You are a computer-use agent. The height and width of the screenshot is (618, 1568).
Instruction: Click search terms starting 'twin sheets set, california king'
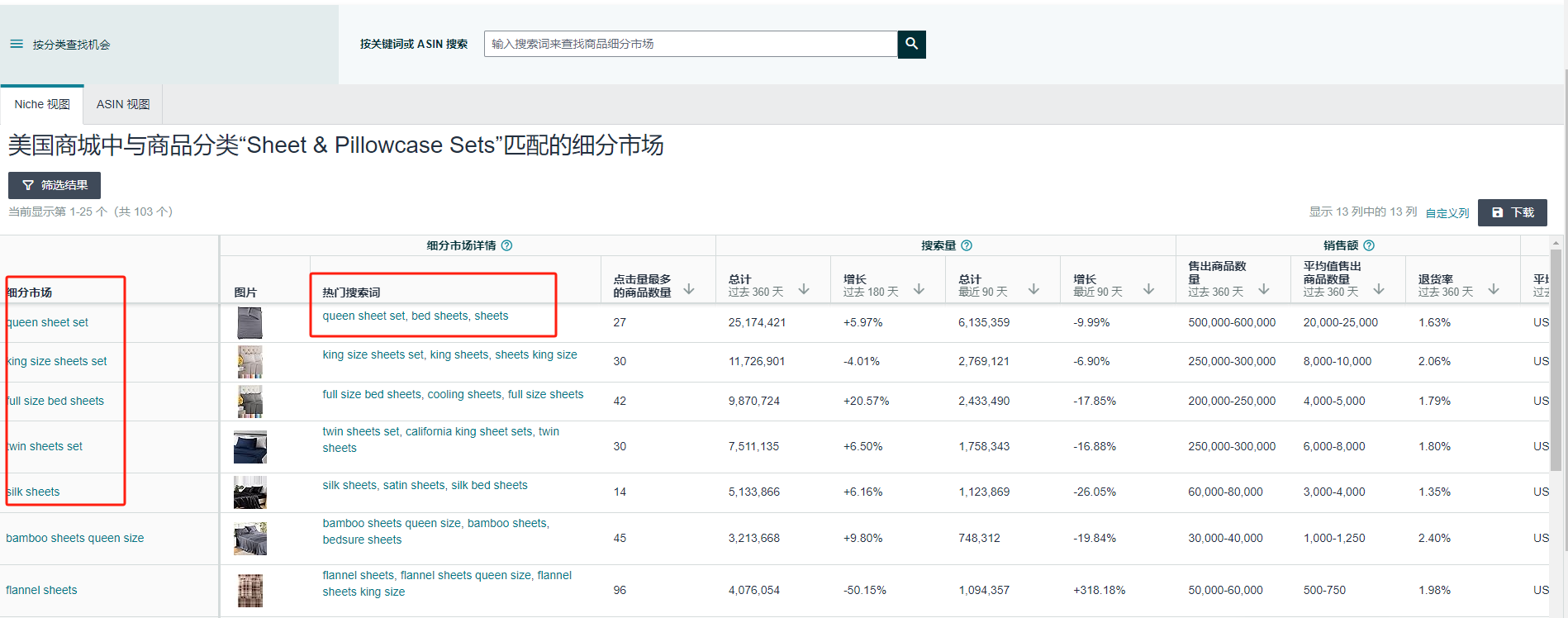[x=441, y=440]
